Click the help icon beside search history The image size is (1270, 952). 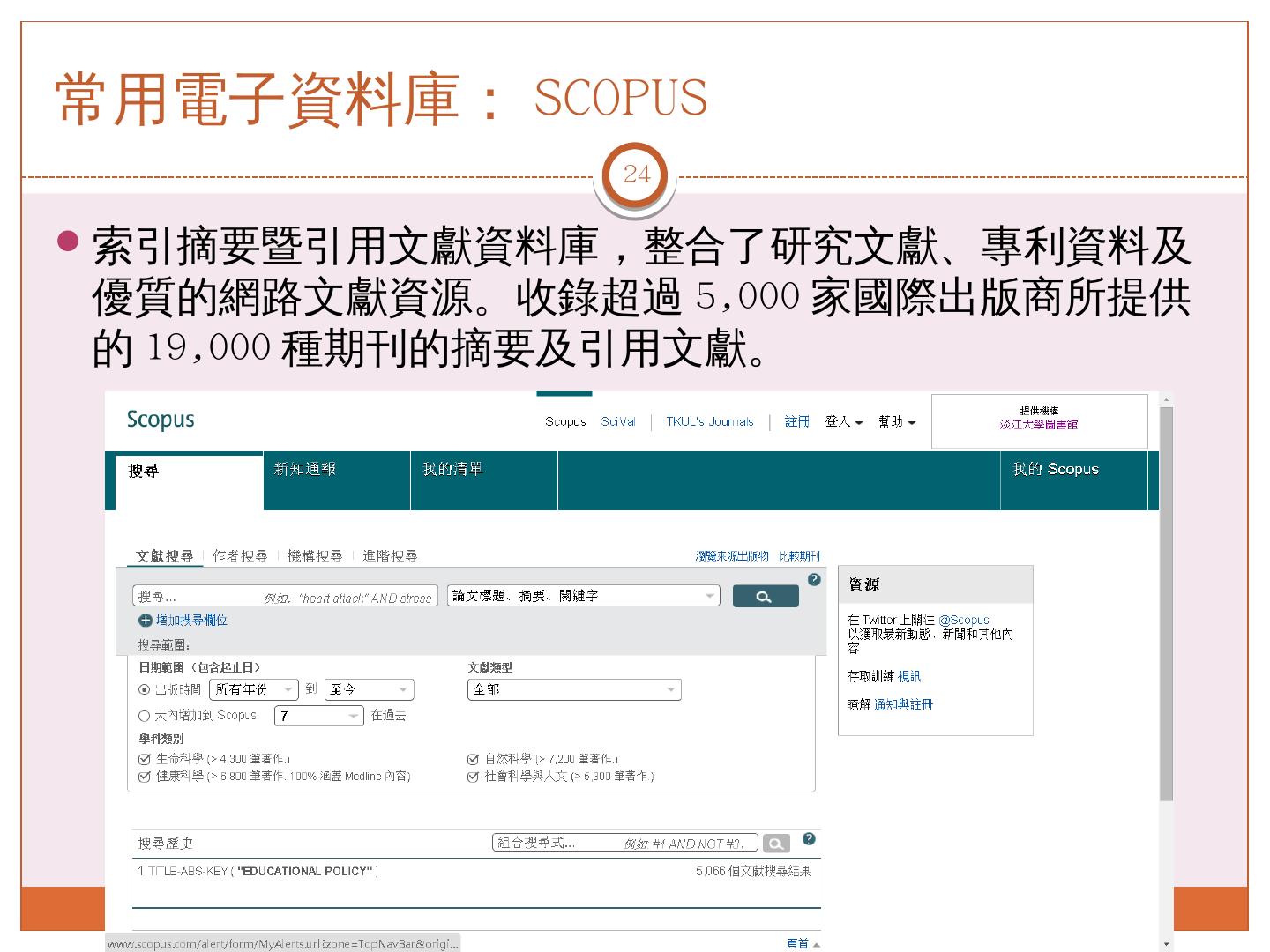(809, 839)
